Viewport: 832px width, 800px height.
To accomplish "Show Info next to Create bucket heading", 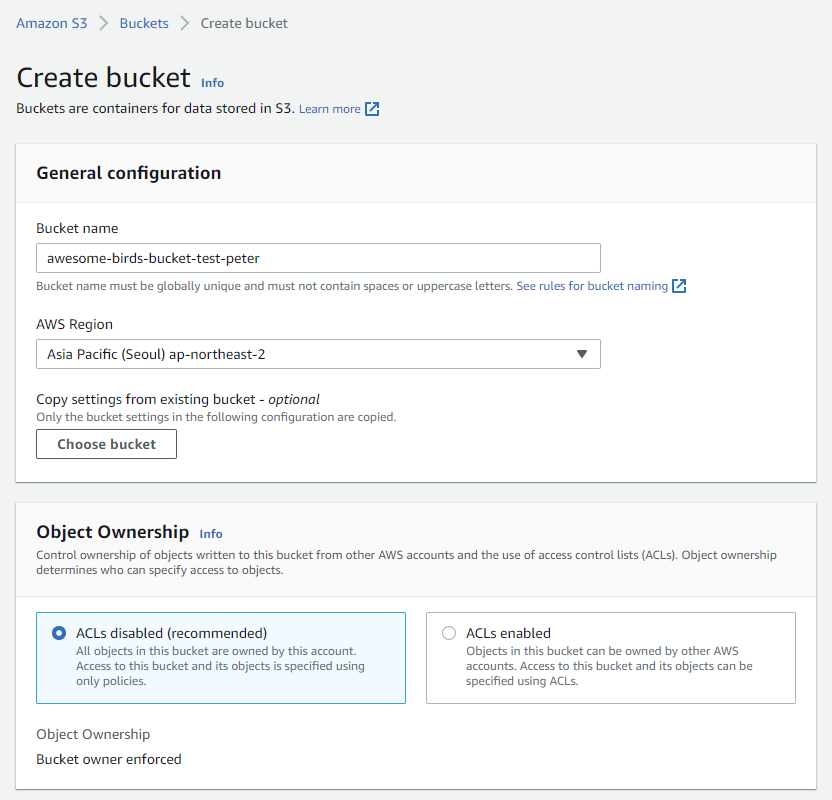I will (212, 83).
